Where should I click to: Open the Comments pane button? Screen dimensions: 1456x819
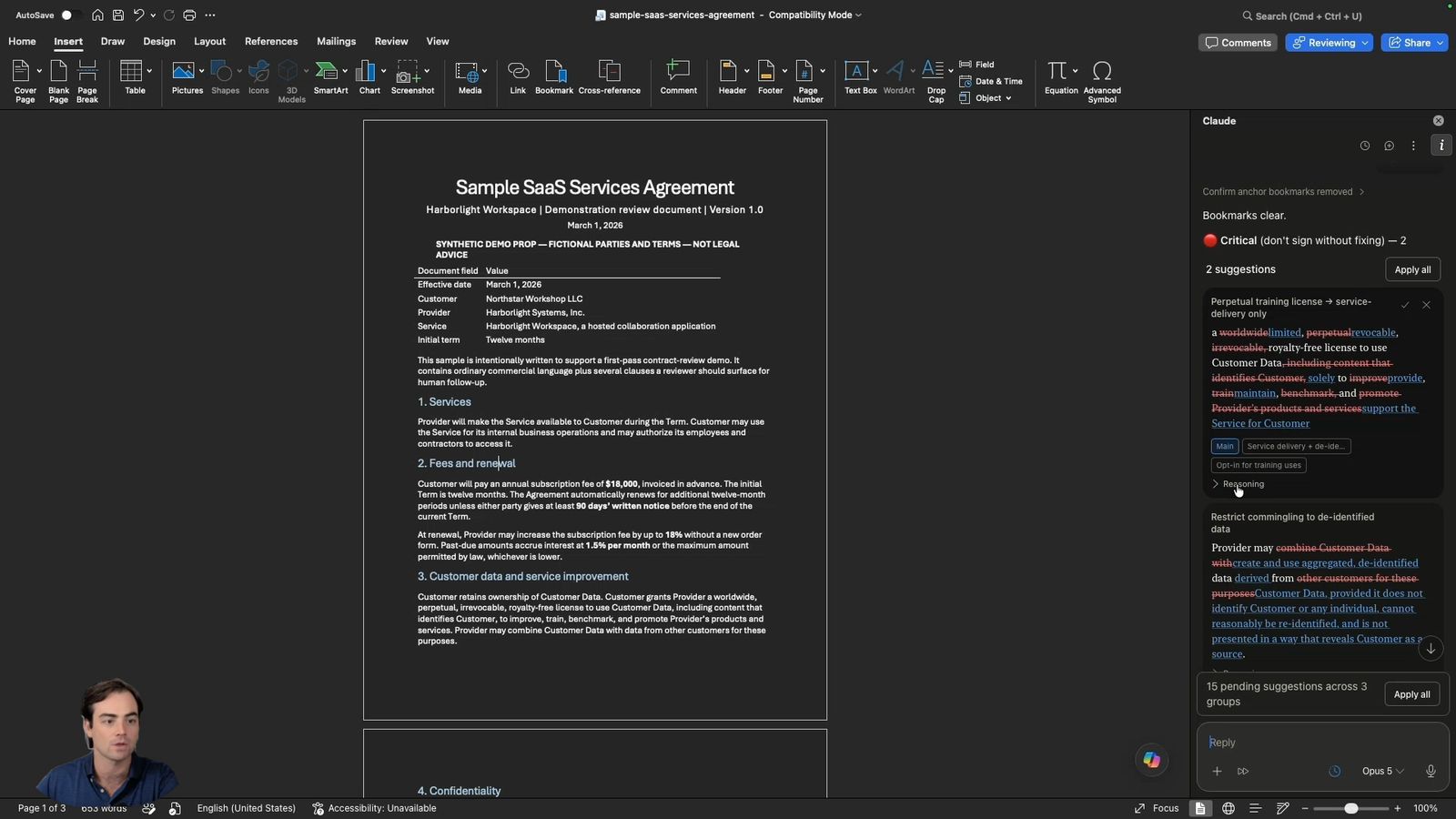click(1238, 43)
